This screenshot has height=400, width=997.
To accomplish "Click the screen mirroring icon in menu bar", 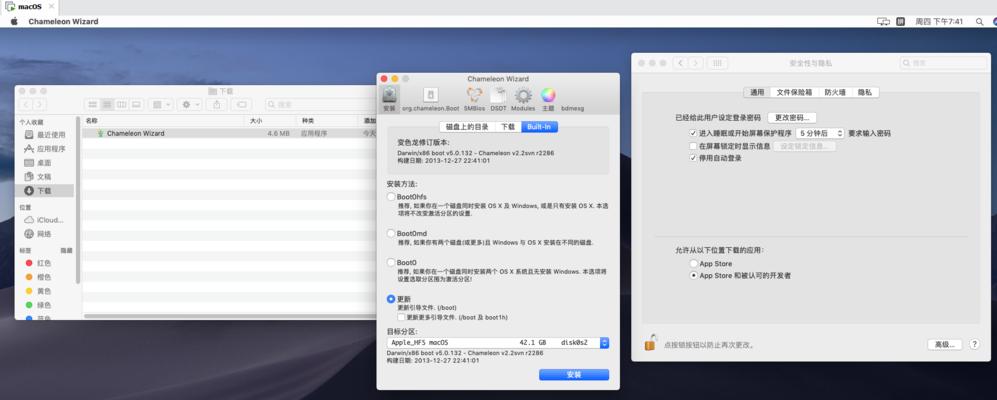I will [x=883, y=21].
